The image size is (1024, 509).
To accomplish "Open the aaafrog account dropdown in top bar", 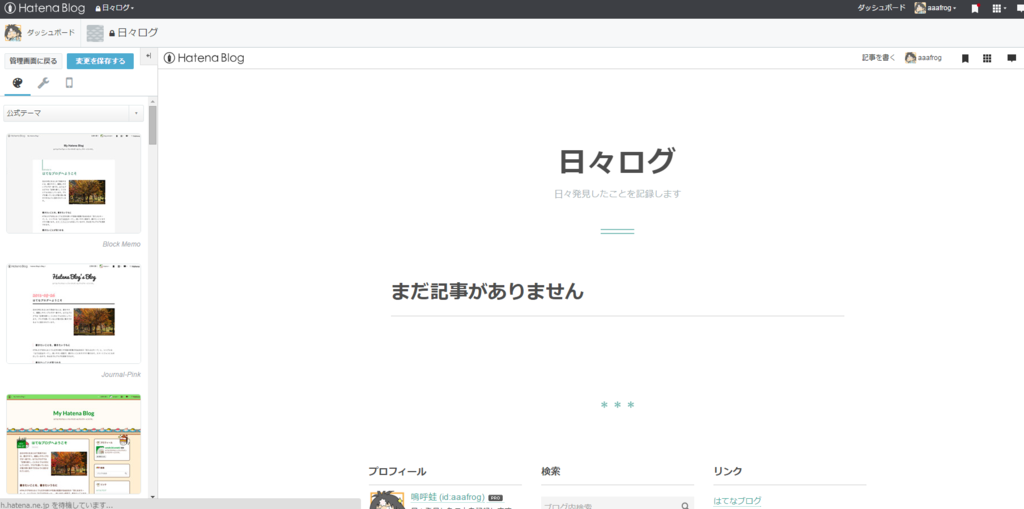I will [x=936, y=8].
